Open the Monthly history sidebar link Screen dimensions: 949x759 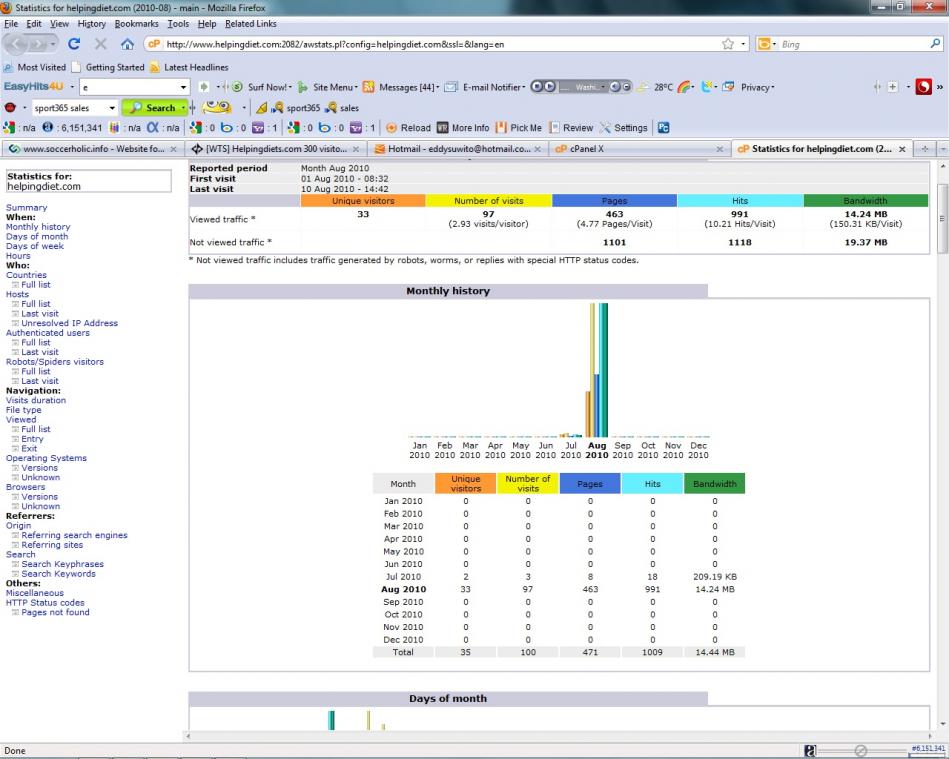pyautogui.click(x=38, y=227)
